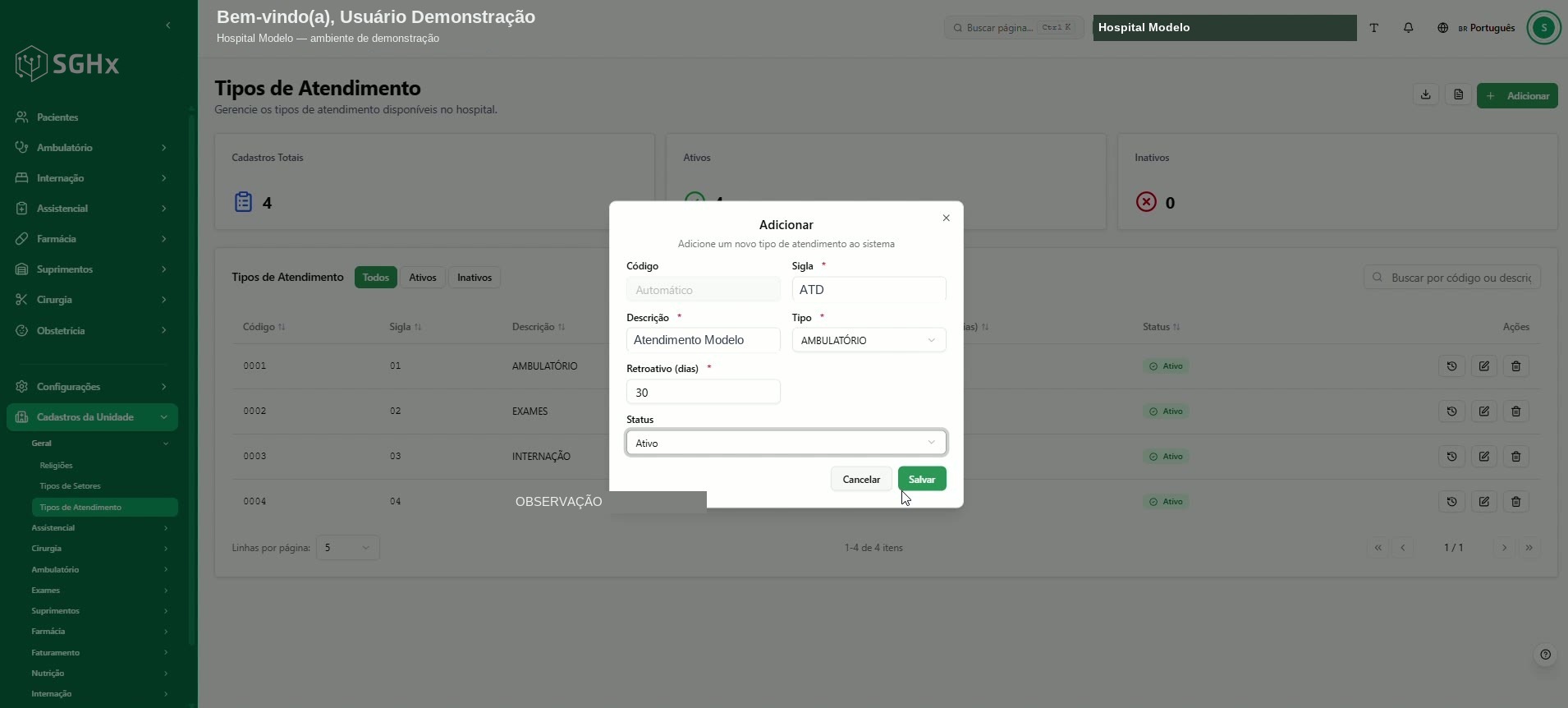This screenshot has height=708, width=1568.
Task: Click the Buscar página search box
Action: click(x=1014, y=28)
